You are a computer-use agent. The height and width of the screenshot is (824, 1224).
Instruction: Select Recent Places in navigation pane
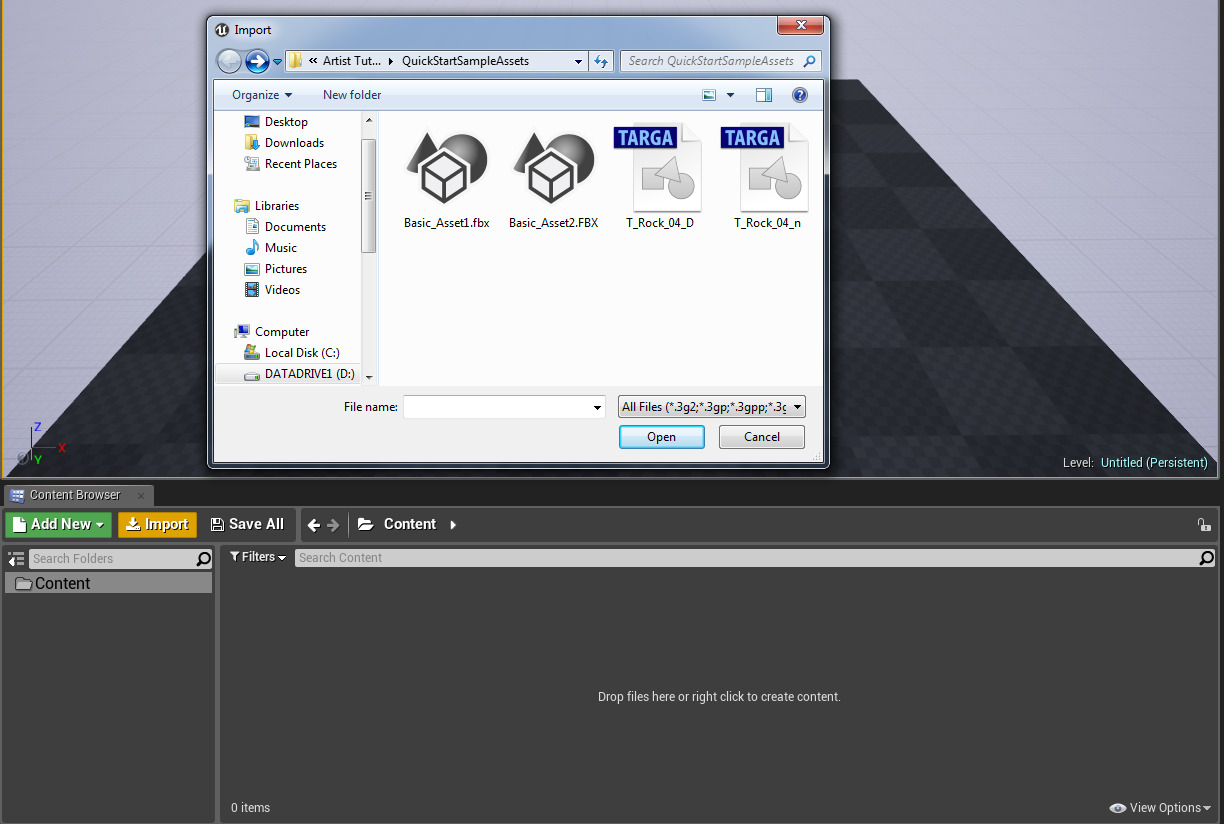tap(291, 164)
